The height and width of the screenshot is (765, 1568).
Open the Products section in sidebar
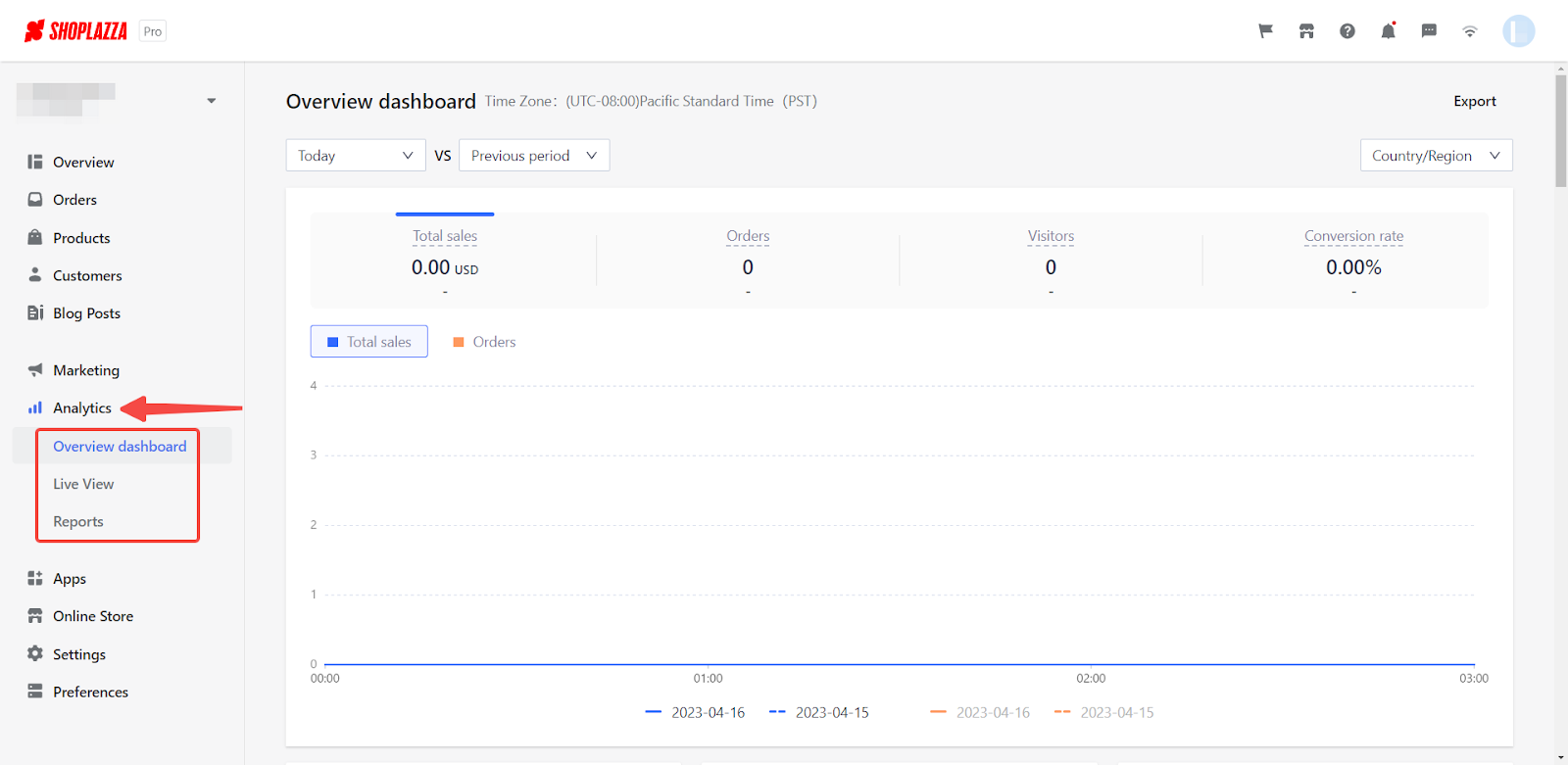tap(81, 238)
